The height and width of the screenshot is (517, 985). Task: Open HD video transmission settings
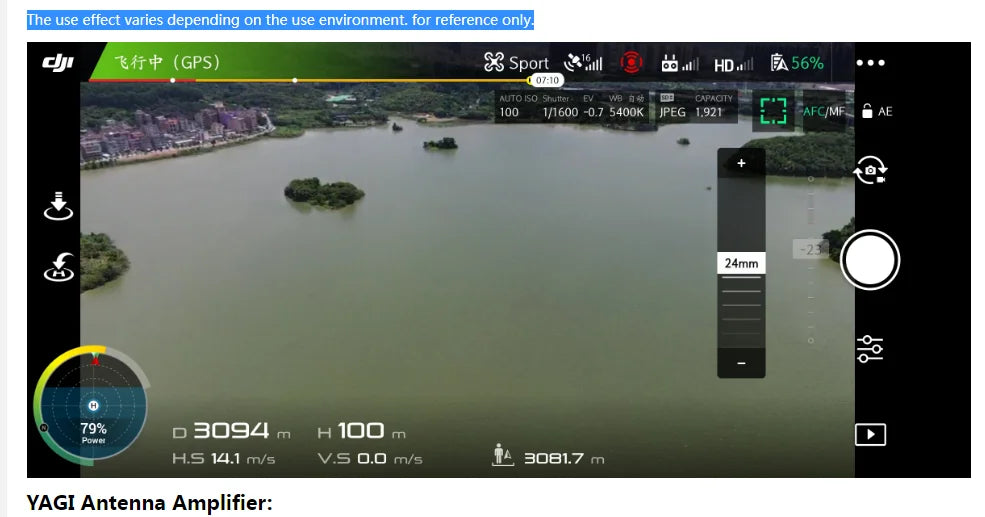click(x=734, y=64)
